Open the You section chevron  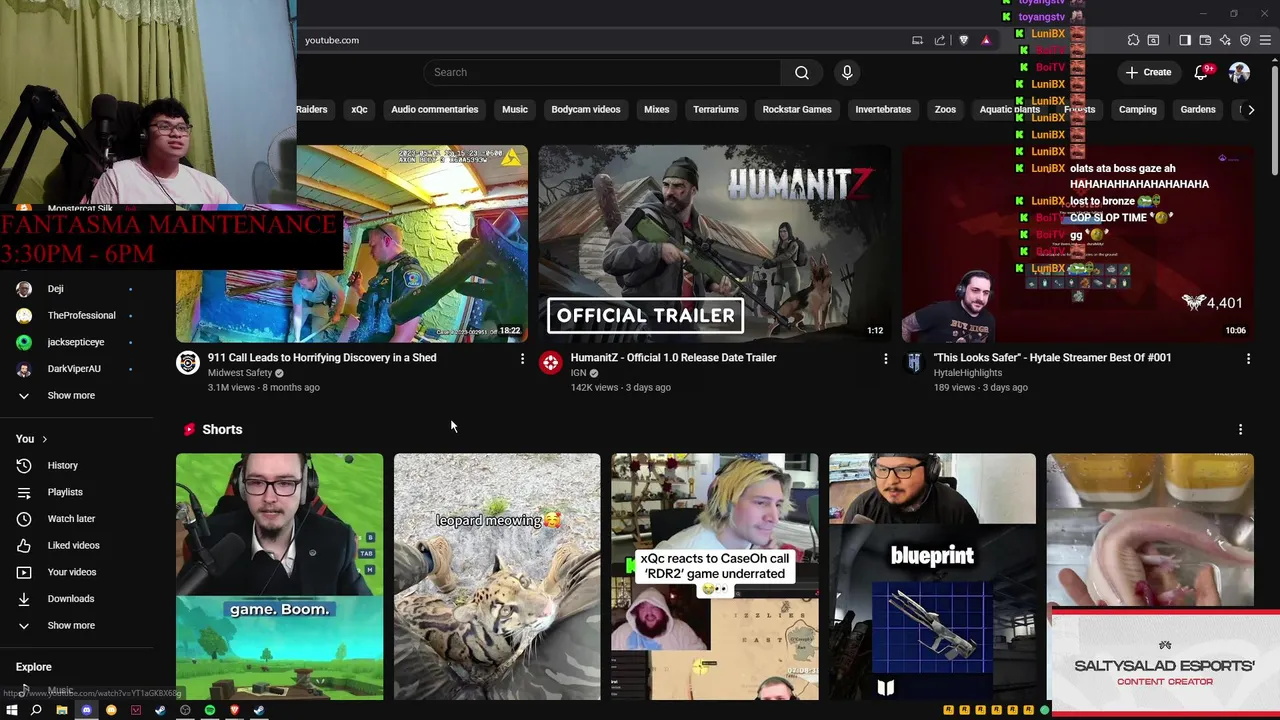pyautogui.click(x=44, y=439)
